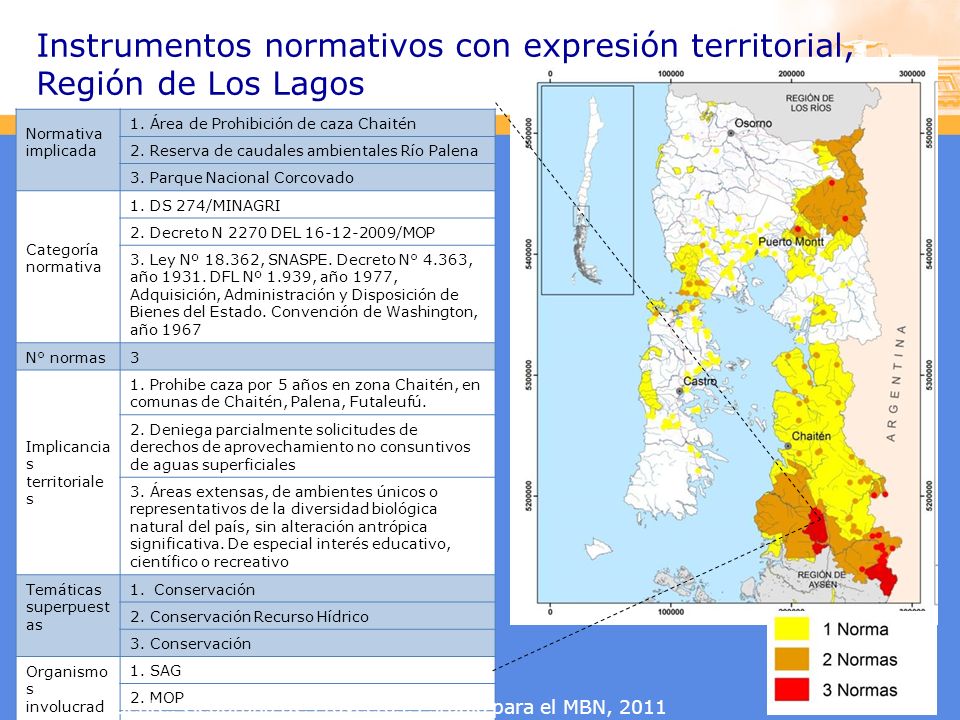Screen dimensions: 960x720
Task: Select '2. Reserva de caudales ambientales Río Palena'
Action: (307, 151)
